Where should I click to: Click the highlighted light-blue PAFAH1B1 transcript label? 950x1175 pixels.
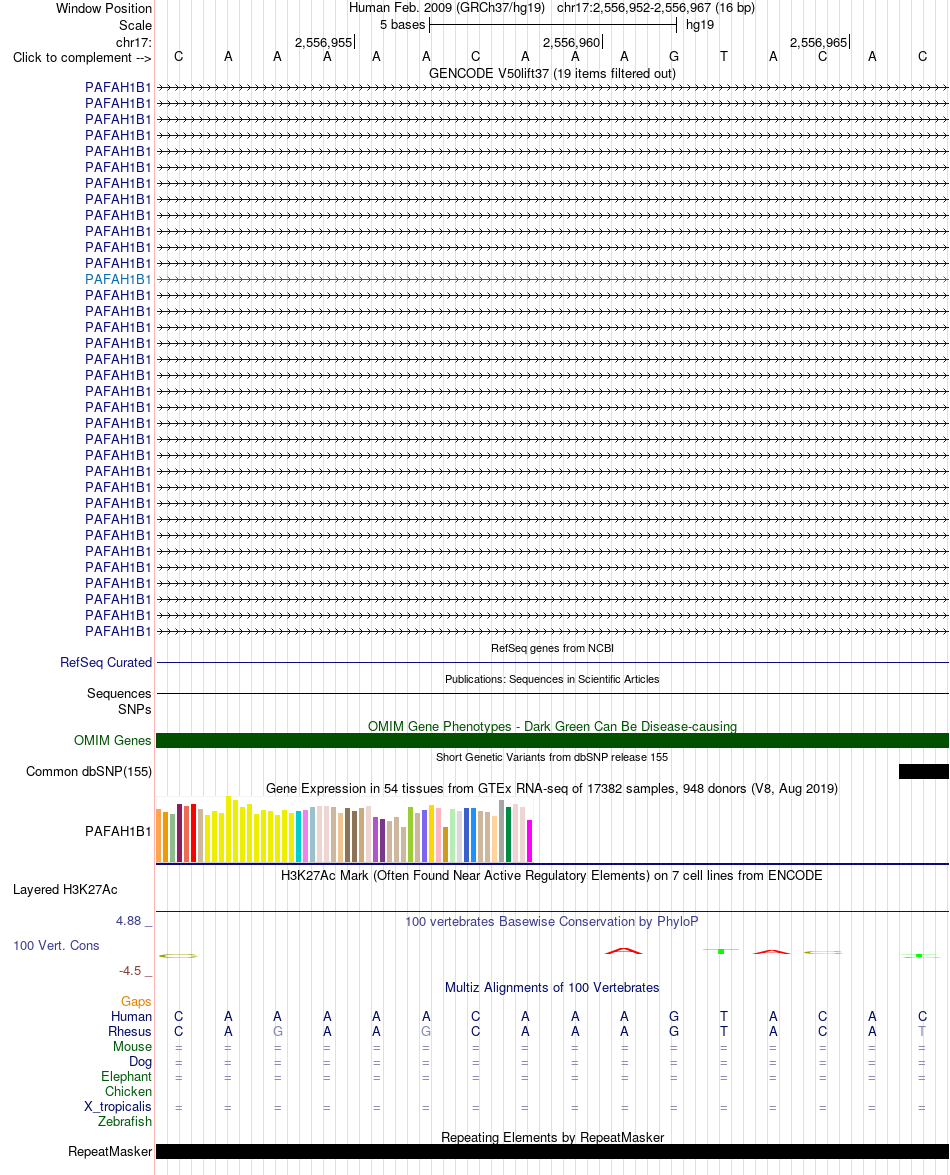[x=118, y=280]
